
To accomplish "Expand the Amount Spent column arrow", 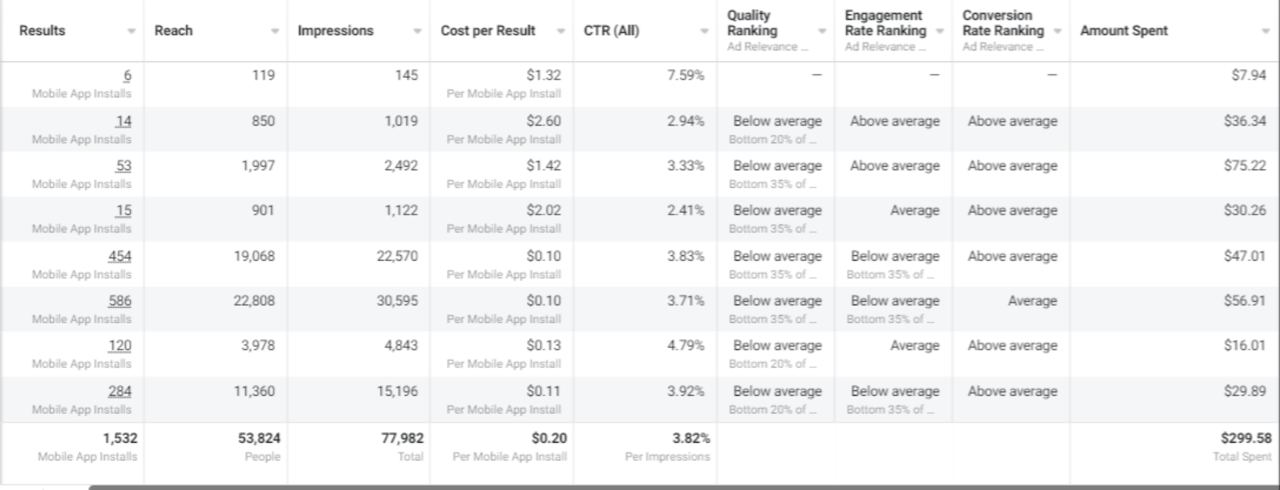I will point(1266,31).
